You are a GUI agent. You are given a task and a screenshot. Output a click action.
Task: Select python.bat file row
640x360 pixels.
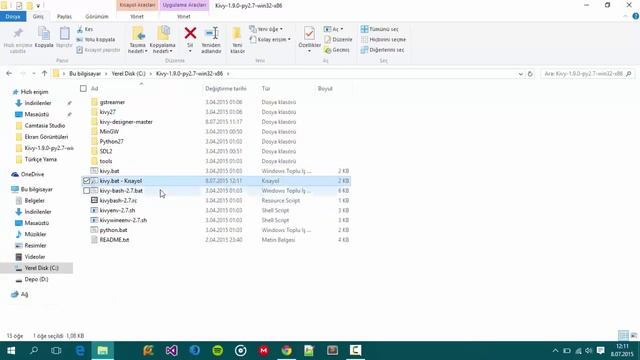216,230
